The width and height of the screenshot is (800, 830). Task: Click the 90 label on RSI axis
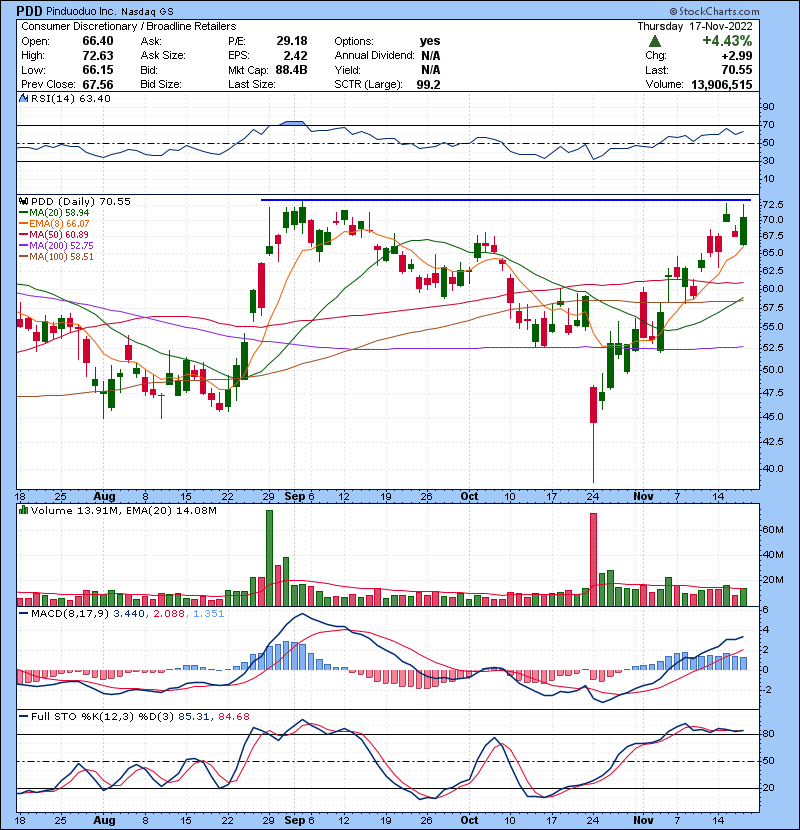pyautogui.click(x=768, y=107)
